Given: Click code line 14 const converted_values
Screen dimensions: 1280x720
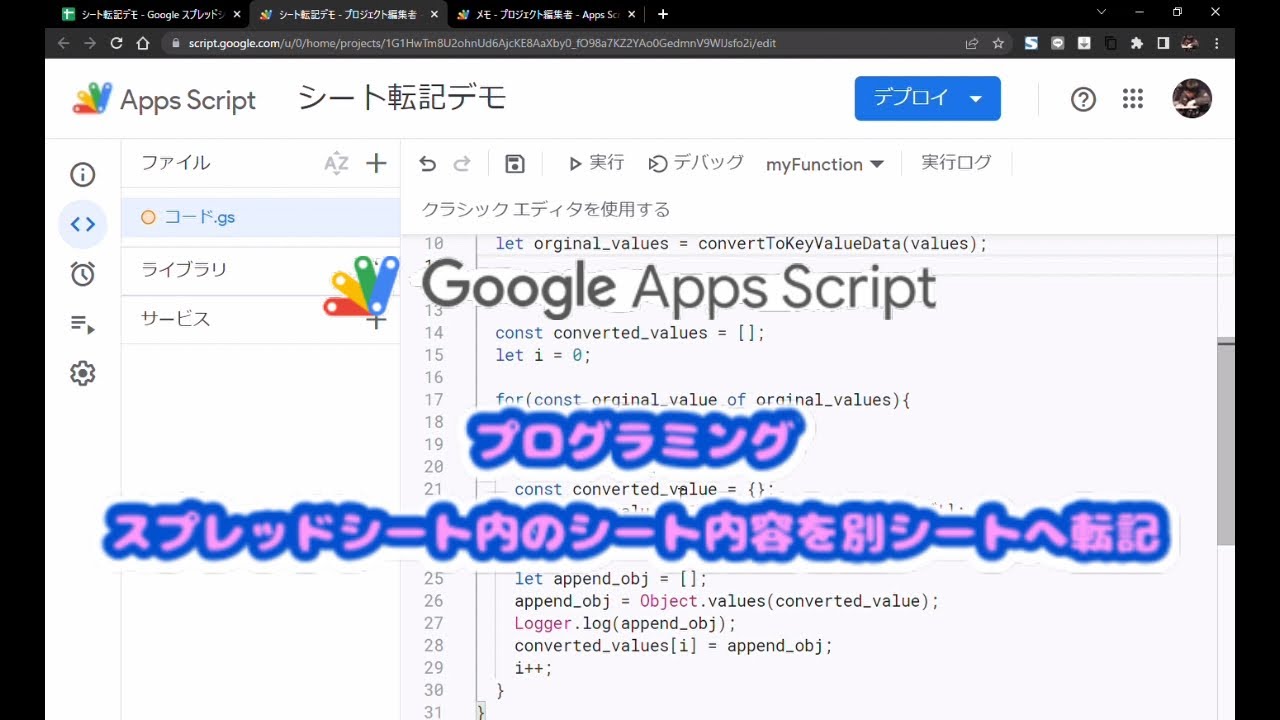Looking at the screenshot, I should (630, 333).
